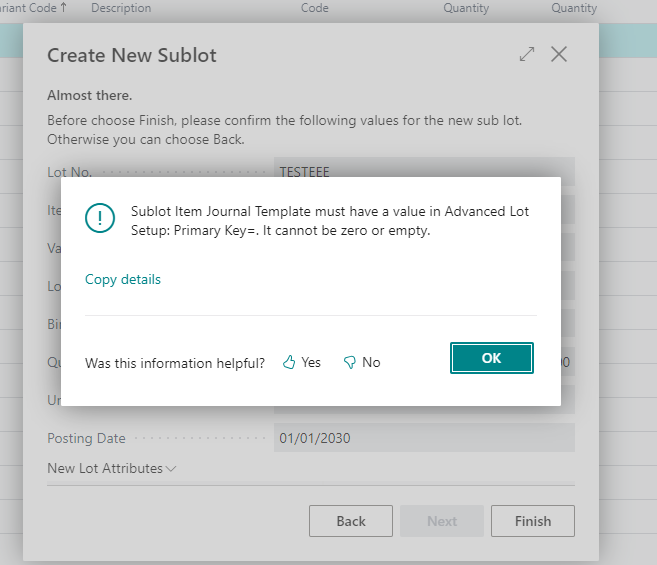Go Back in the sublot wizard
The height and width of the screenshot is (565, 657).
point(350,521)
